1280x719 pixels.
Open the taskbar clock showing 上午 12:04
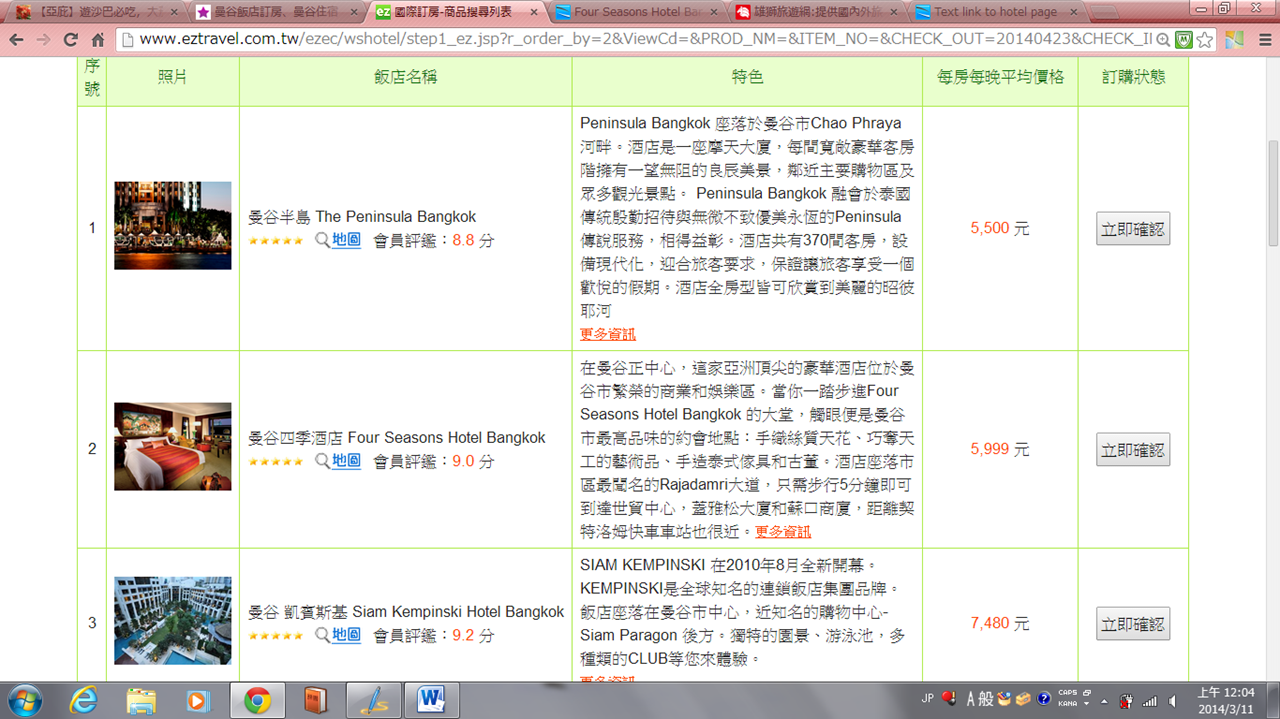pos(1224,700)
